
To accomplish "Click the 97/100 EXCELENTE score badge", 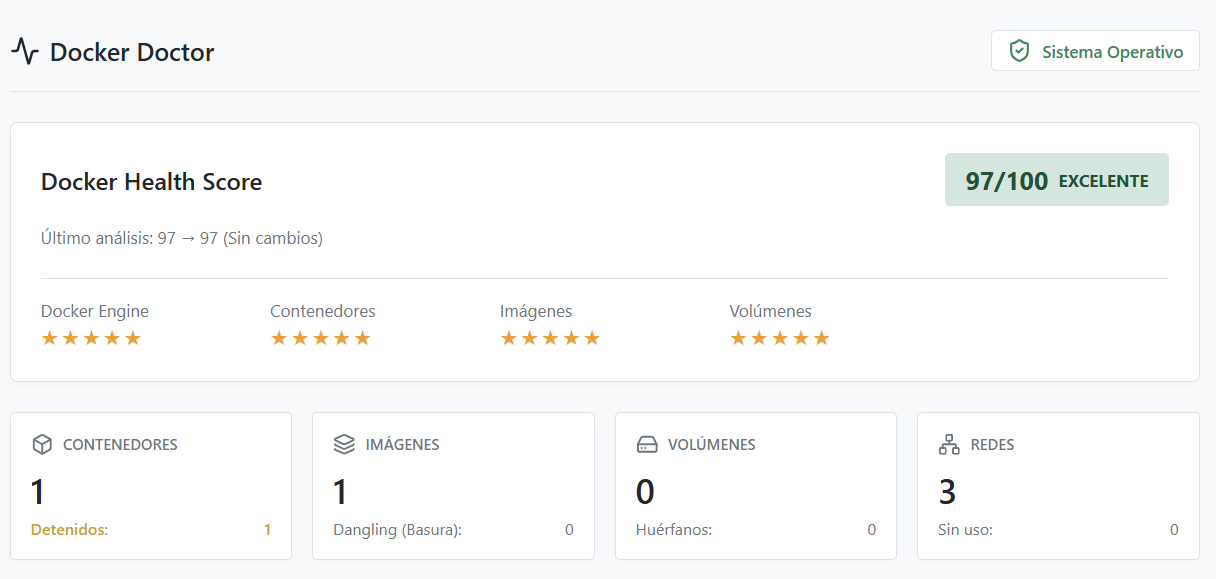I will [1057, 180].
